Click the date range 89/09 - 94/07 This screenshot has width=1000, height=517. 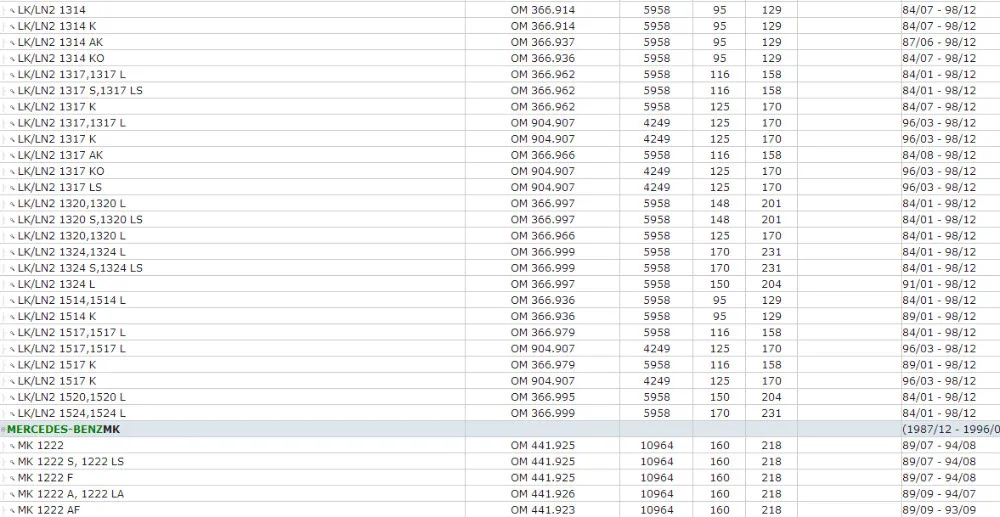tap(939, 494)
